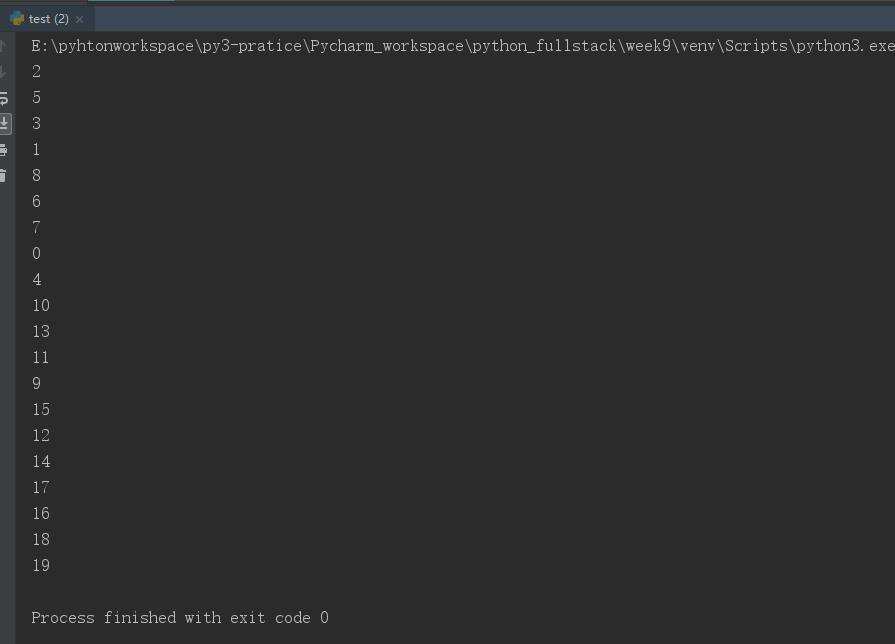The height and width of the screenshot is (644, 895).
Task: Click the Print console output icon
Action: tap(3, 150)
